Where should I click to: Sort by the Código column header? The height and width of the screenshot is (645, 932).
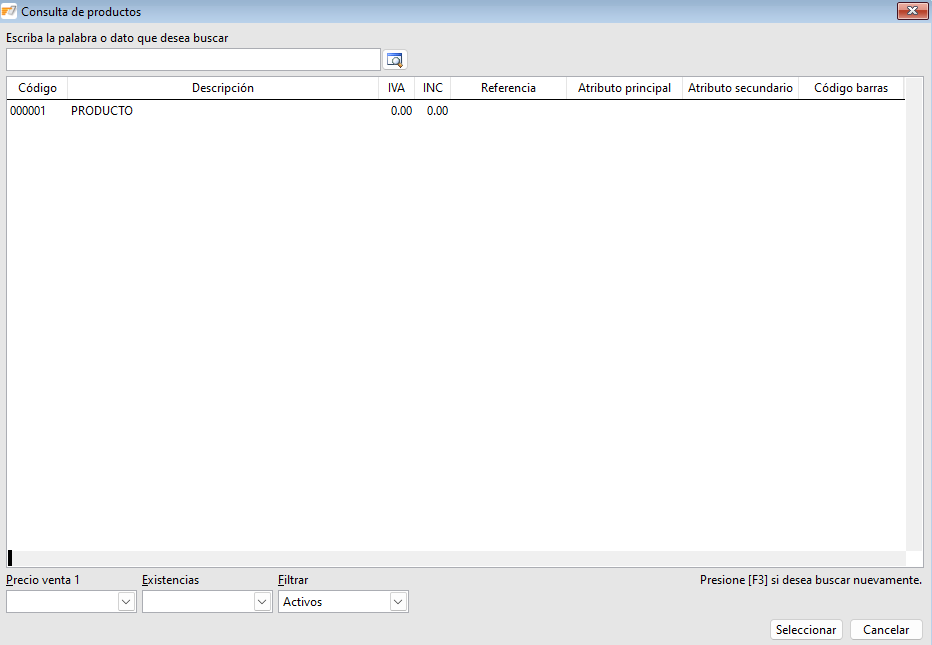pyautogui.click(x=37, y=88)
